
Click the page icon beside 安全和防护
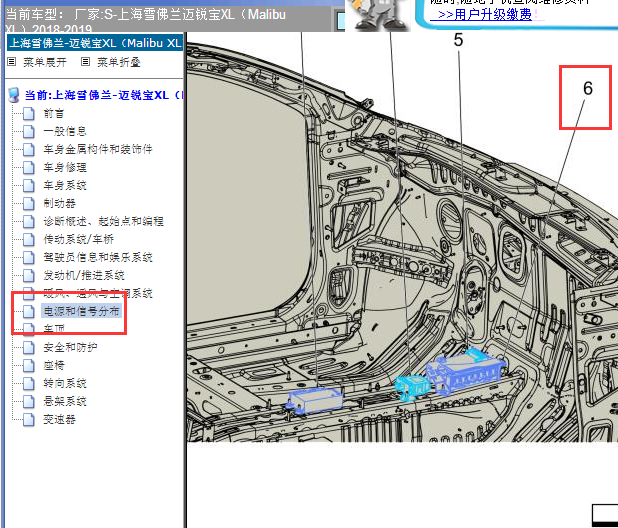click(x=28, y=347)
